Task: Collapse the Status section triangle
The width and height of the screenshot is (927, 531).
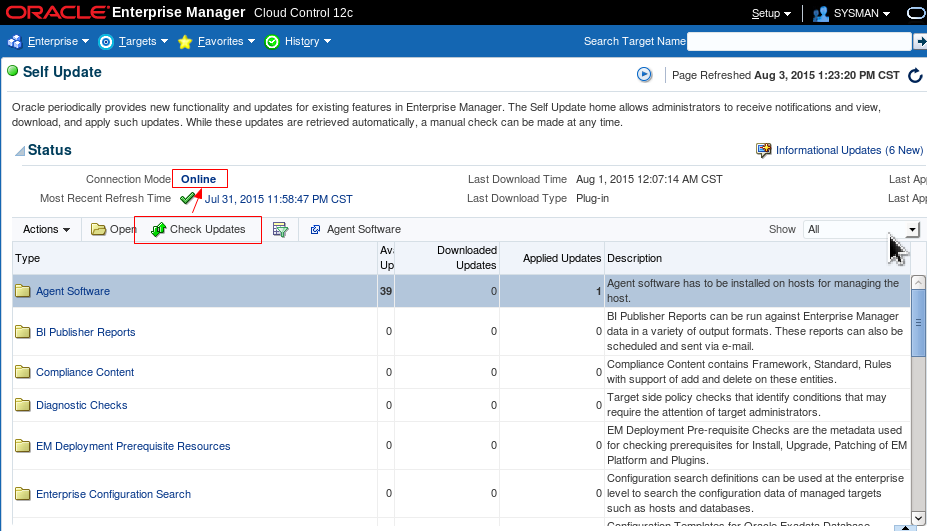Action: pos(20,151)
